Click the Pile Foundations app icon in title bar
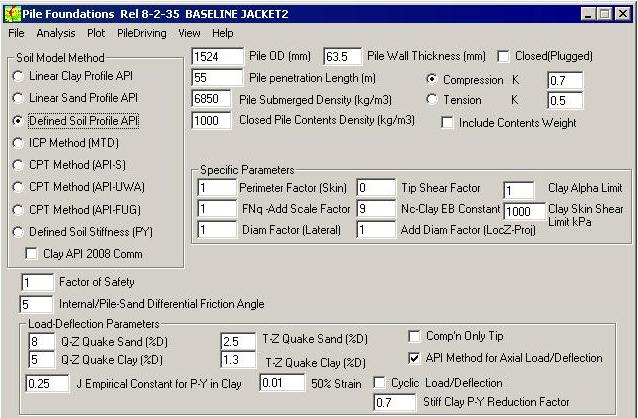 tap(13, 14)
